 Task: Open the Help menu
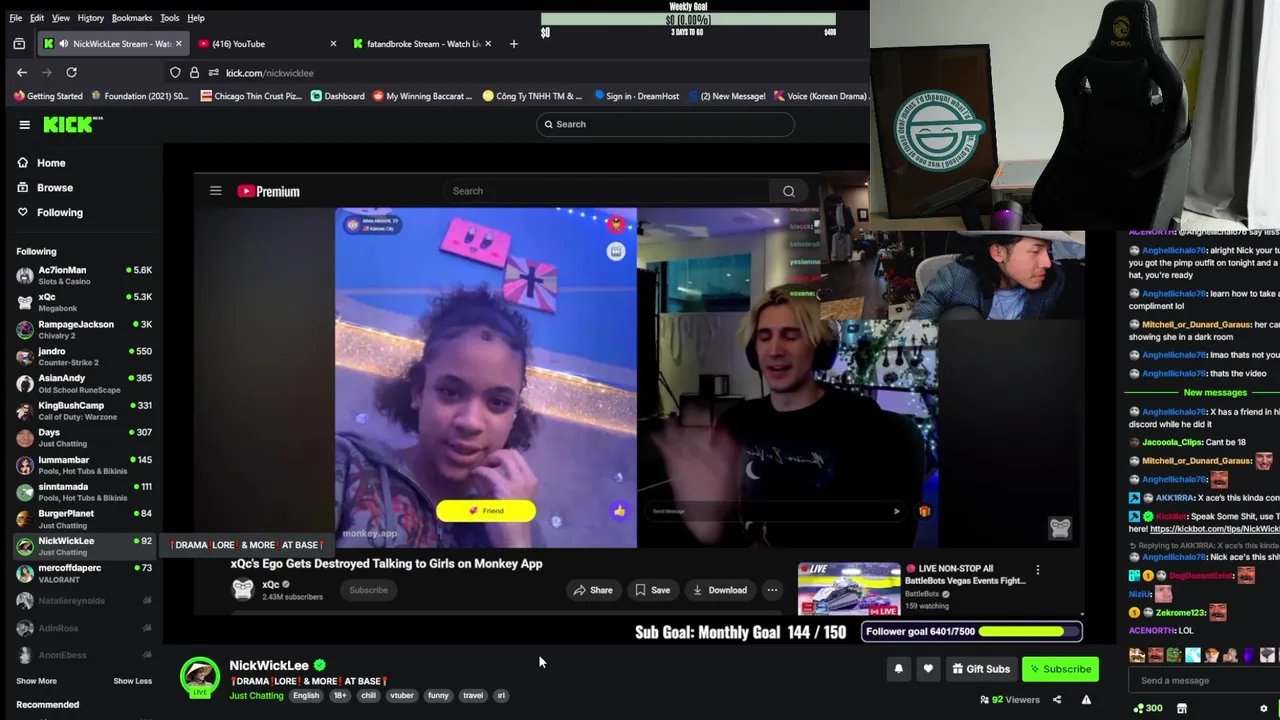196,18
